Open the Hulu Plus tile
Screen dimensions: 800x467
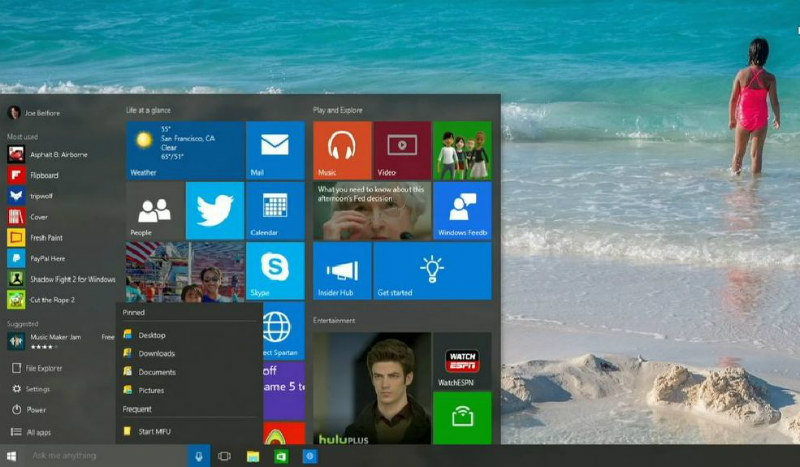click(372, 388)
